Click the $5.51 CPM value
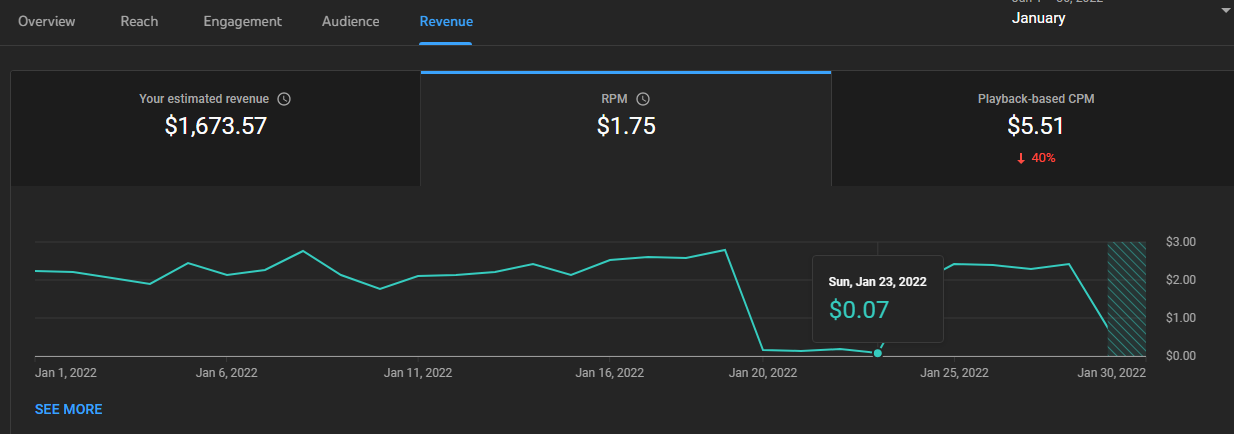The height and width of the screenshot is (434, 1234). click(x=1035, y=126)
